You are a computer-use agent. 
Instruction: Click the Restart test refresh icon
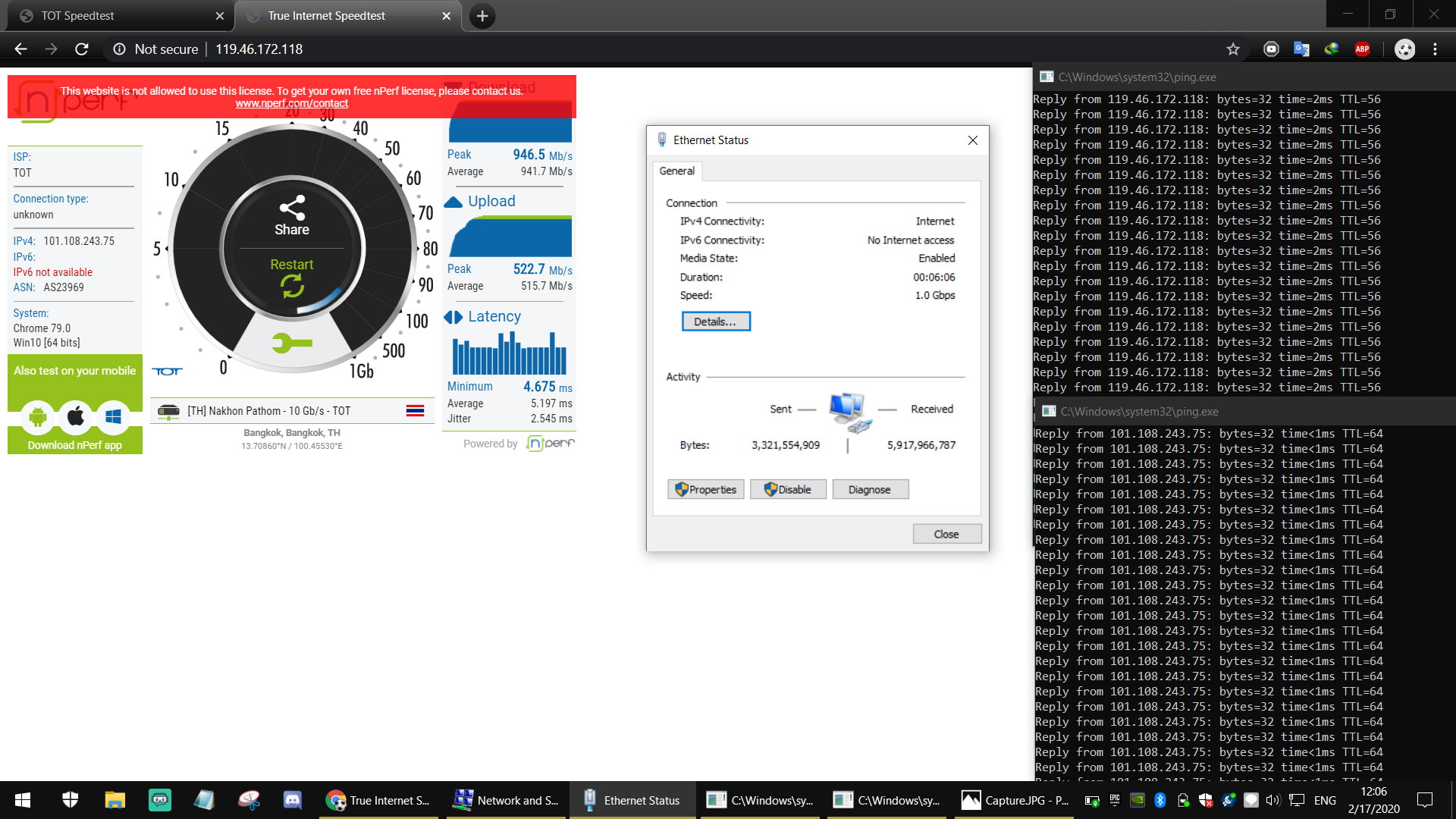click(x=292, y=286)
